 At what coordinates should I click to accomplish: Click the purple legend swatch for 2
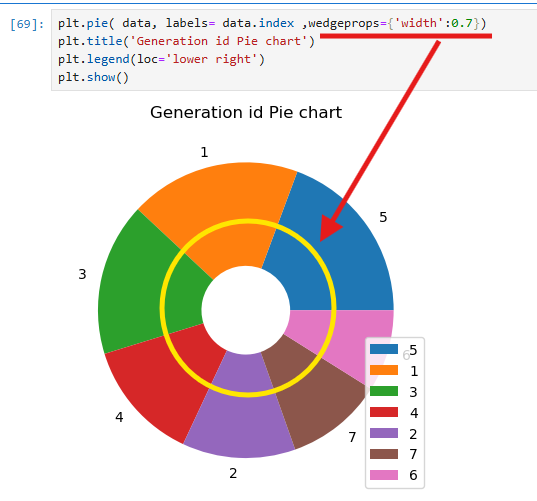tap(384, 433)
